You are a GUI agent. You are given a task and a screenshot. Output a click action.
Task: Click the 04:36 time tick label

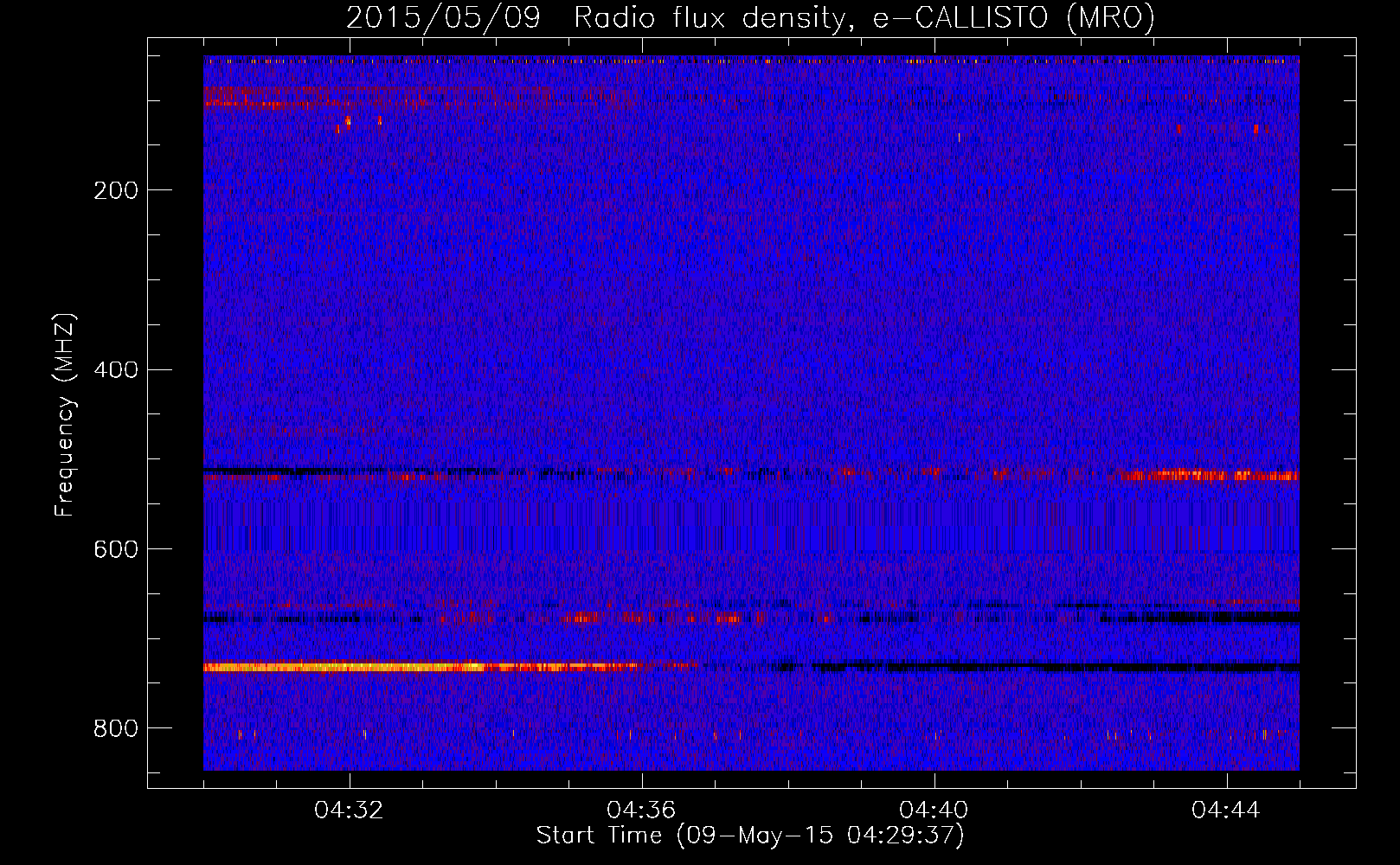[x=641, y=811]
